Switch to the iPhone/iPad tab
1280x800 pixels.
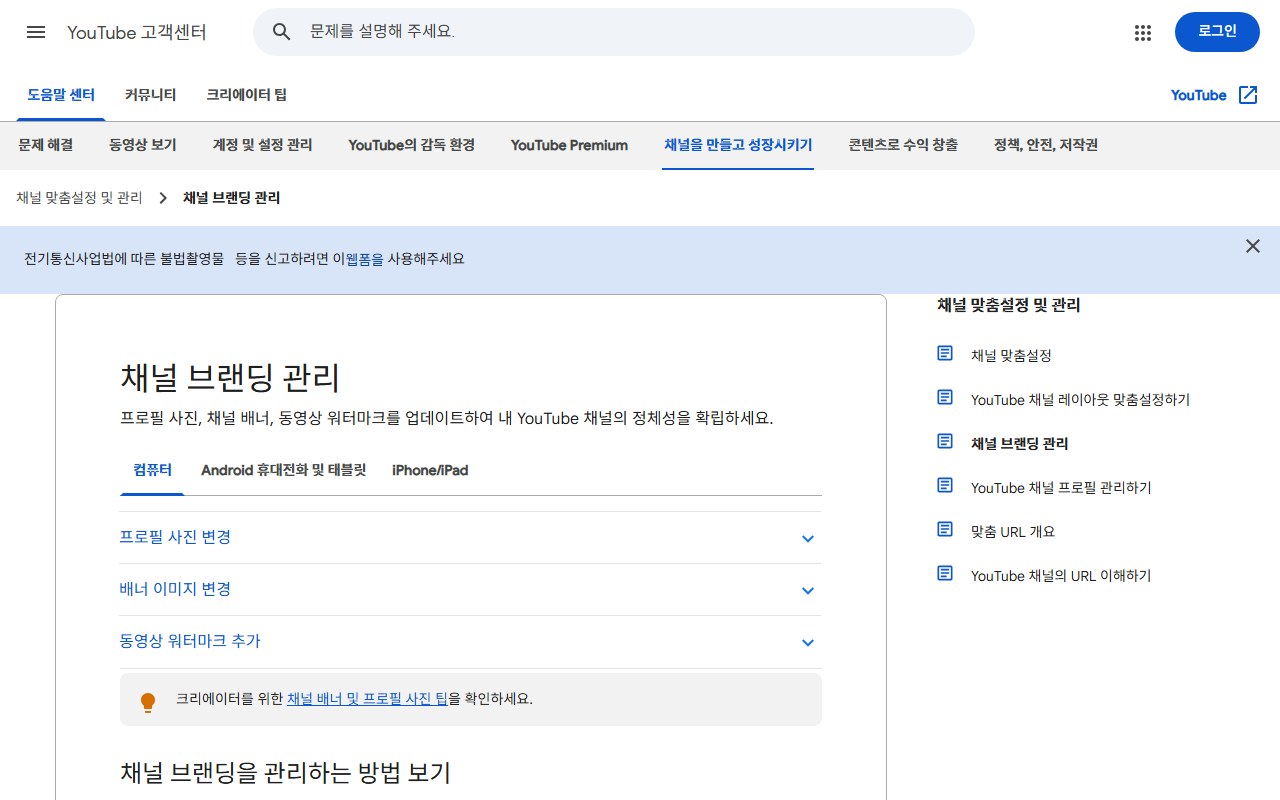click(x=430, y=470)
